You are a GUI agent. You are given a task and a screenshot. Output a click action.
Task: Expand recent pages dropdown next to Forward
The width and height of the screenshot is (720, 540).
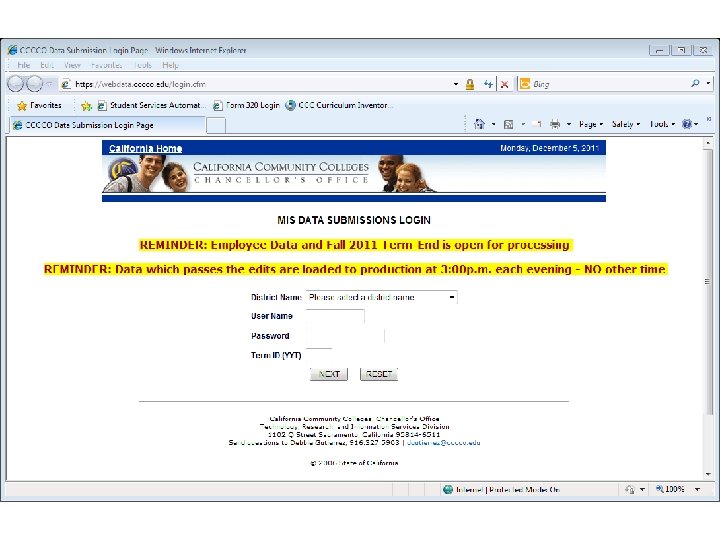49,84
